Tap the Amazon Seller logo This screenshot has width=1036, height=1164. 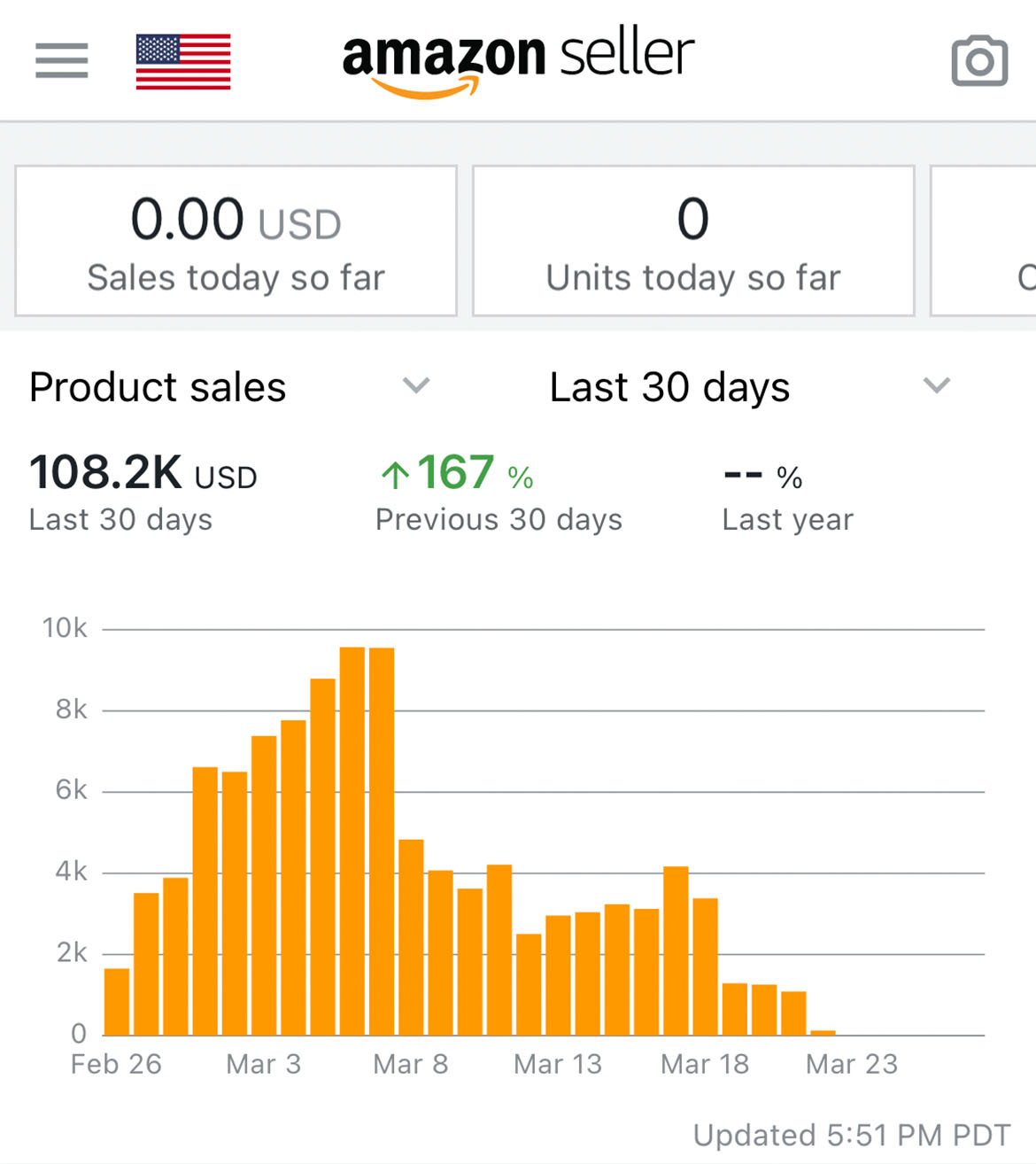click(x=518, y=62)
